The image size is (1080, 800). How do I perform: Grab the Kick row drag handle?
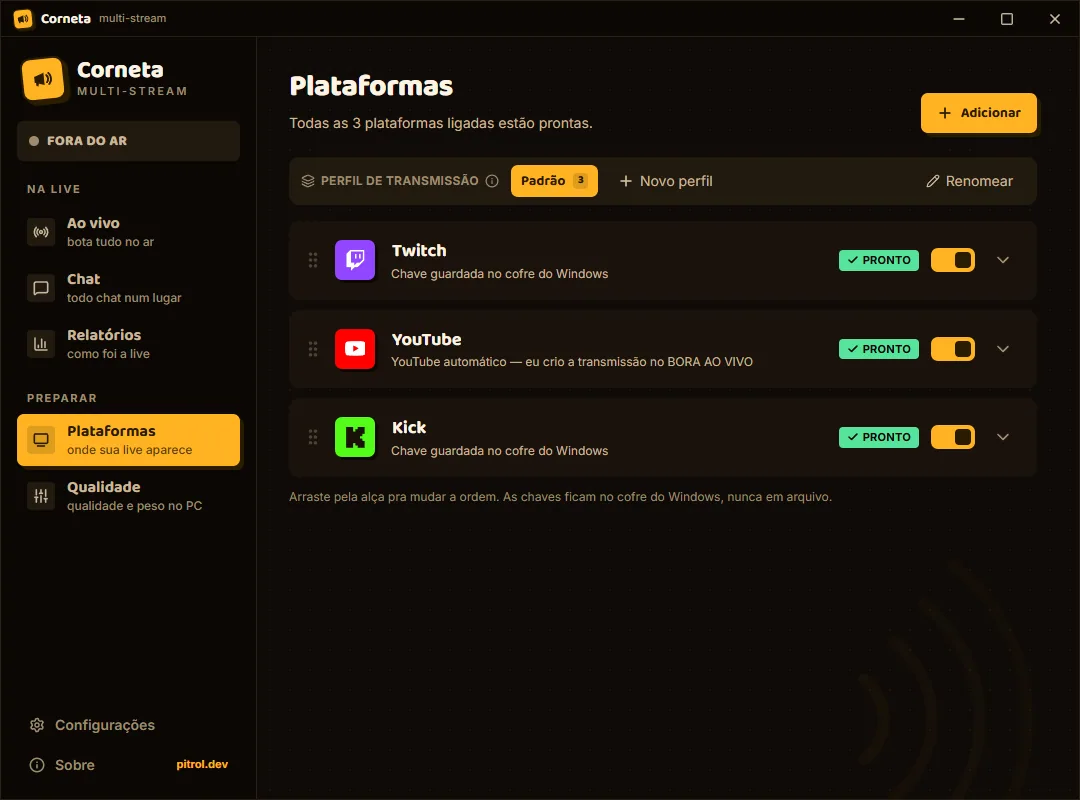(x=313, y=437)
